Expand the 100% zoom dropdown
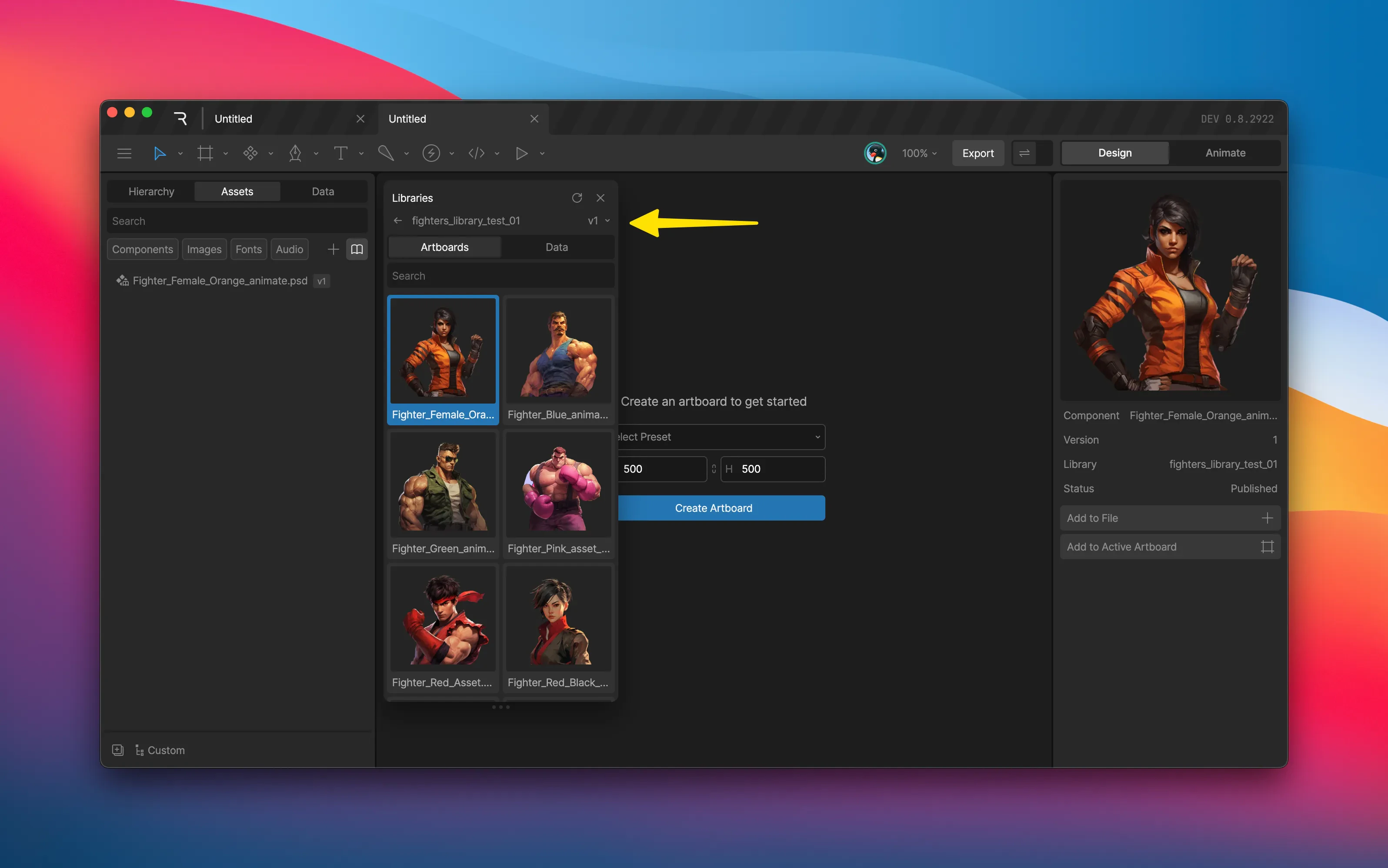The image size is (1388, 868). tap(918, 153)
